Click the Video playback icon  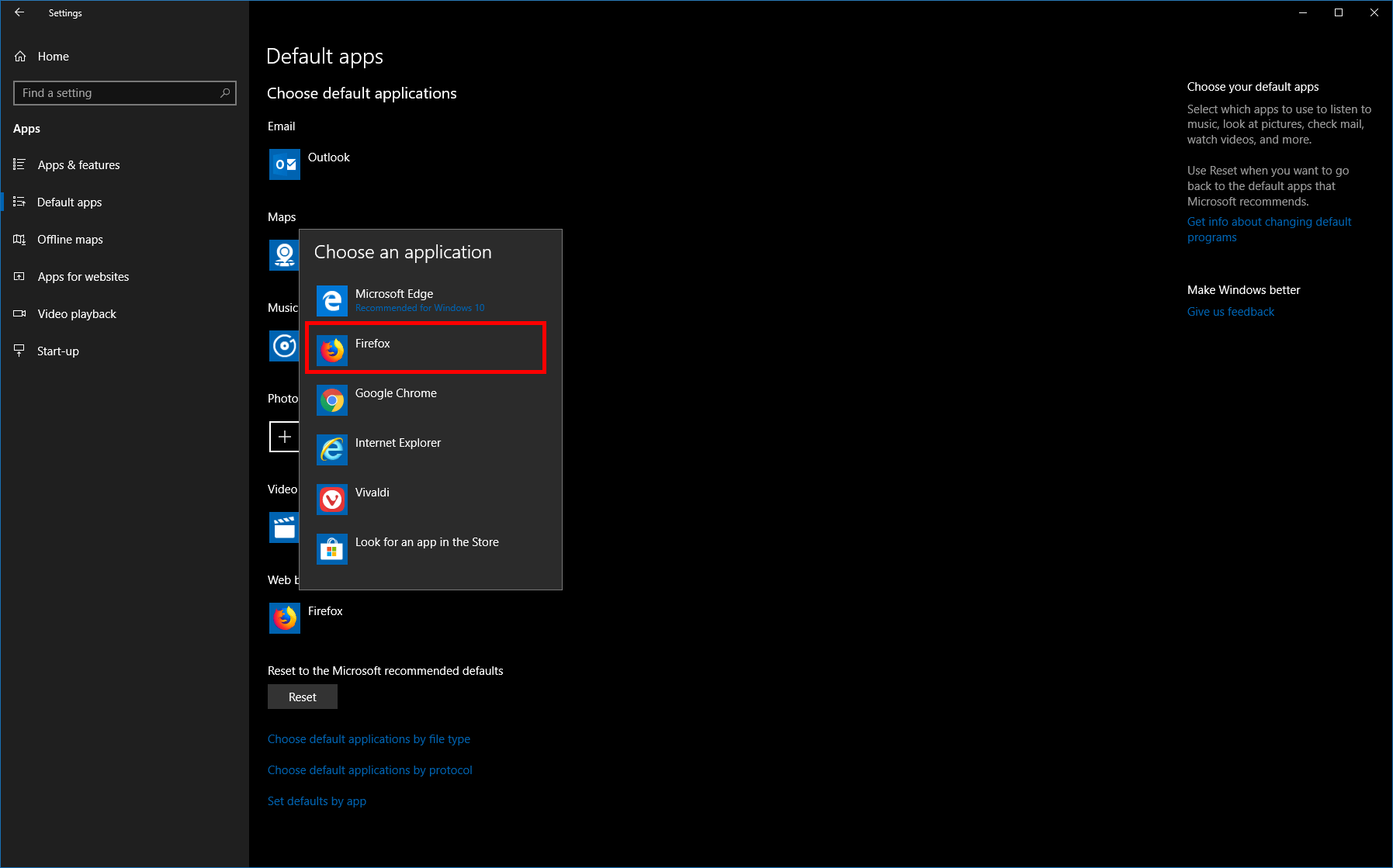click(19, 313)
